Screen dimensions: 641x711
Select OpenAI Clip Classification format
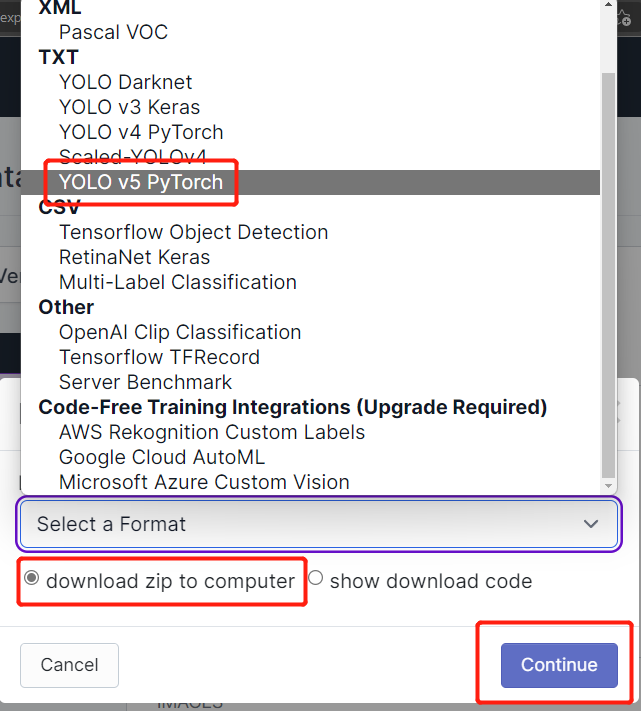click(x=180, y=332)
